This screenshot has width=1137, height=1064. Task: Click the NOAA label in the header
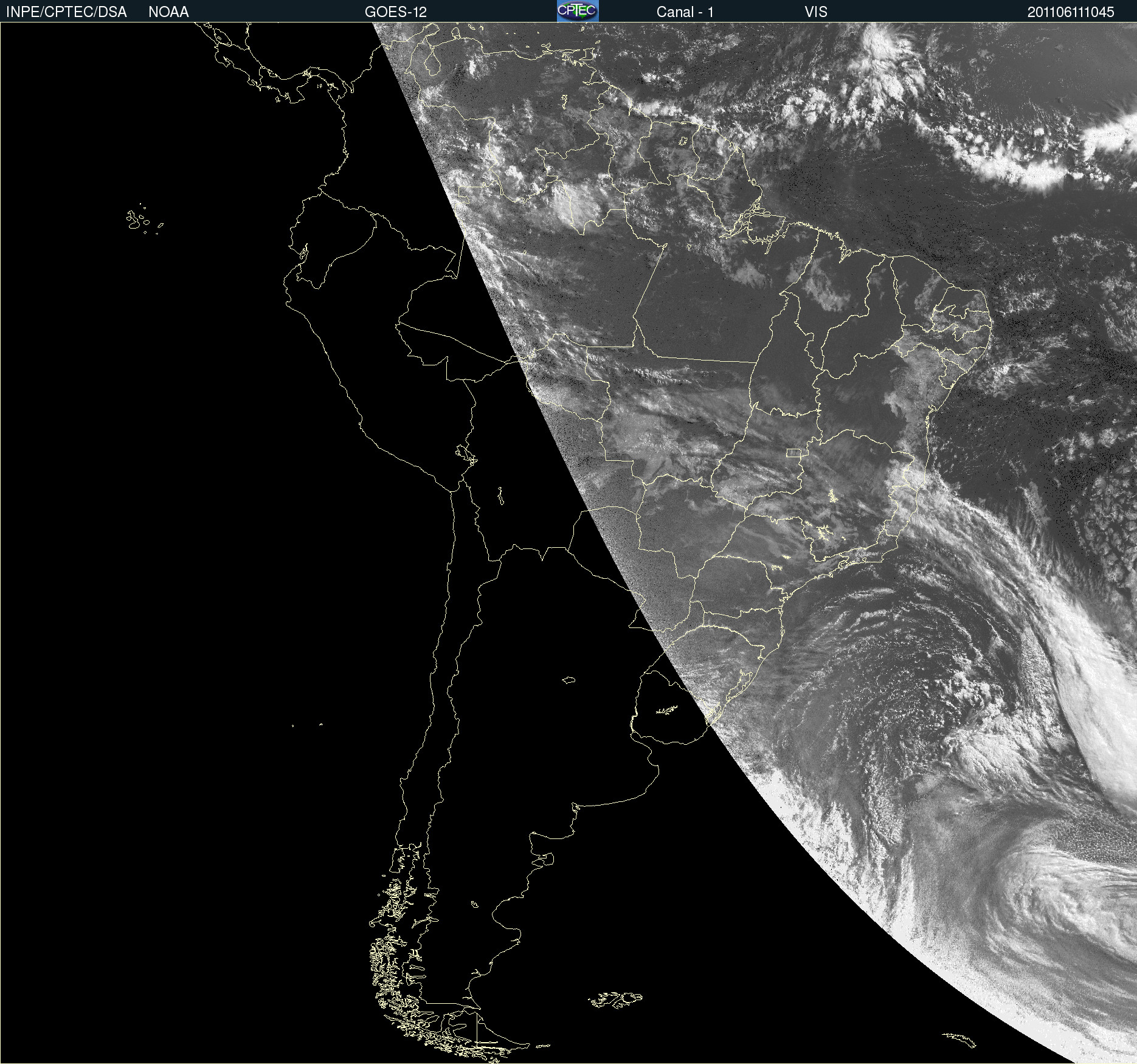point(168,12)
